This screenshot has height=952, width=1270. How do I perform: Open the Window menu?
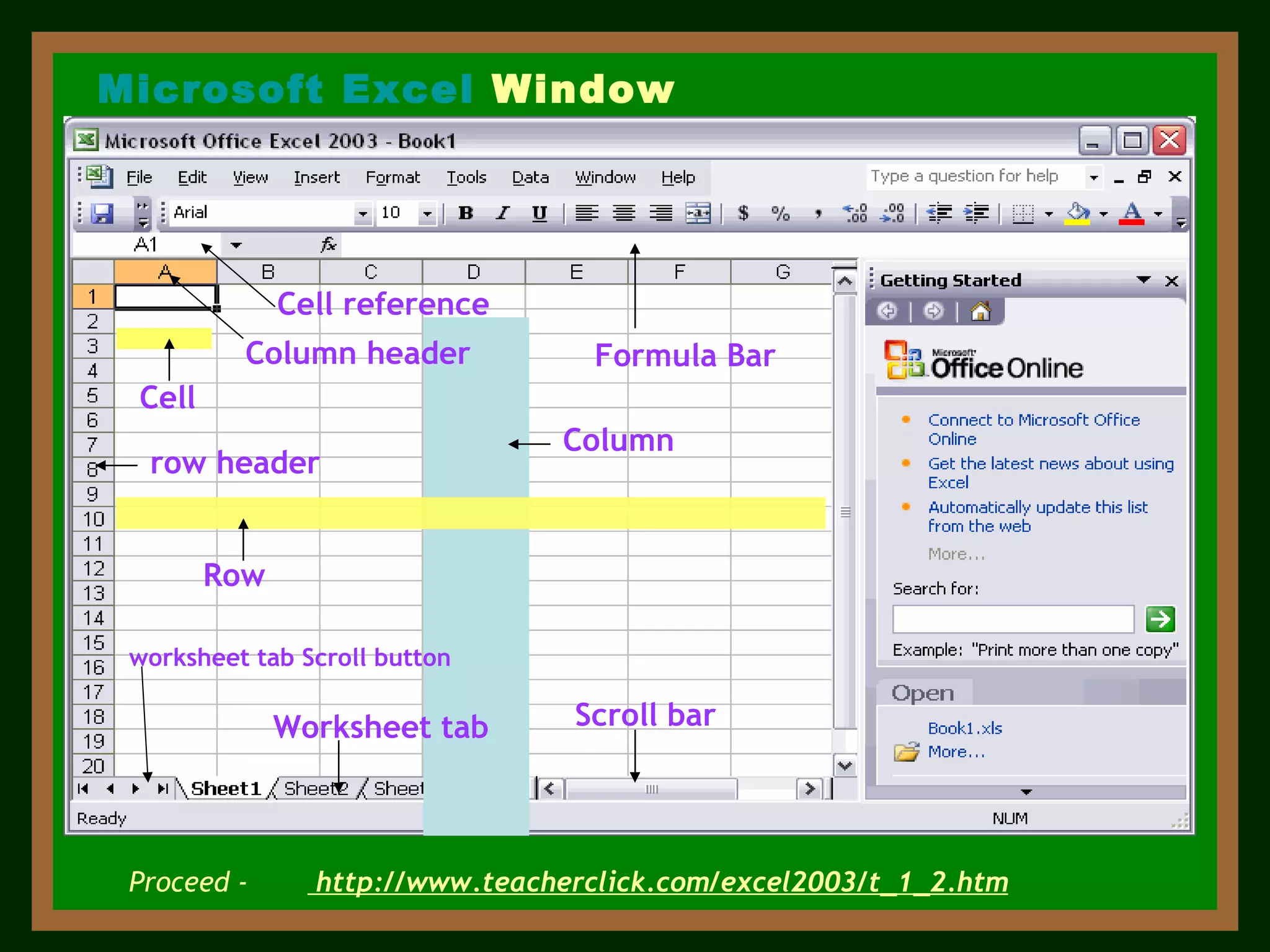point(605,178)
